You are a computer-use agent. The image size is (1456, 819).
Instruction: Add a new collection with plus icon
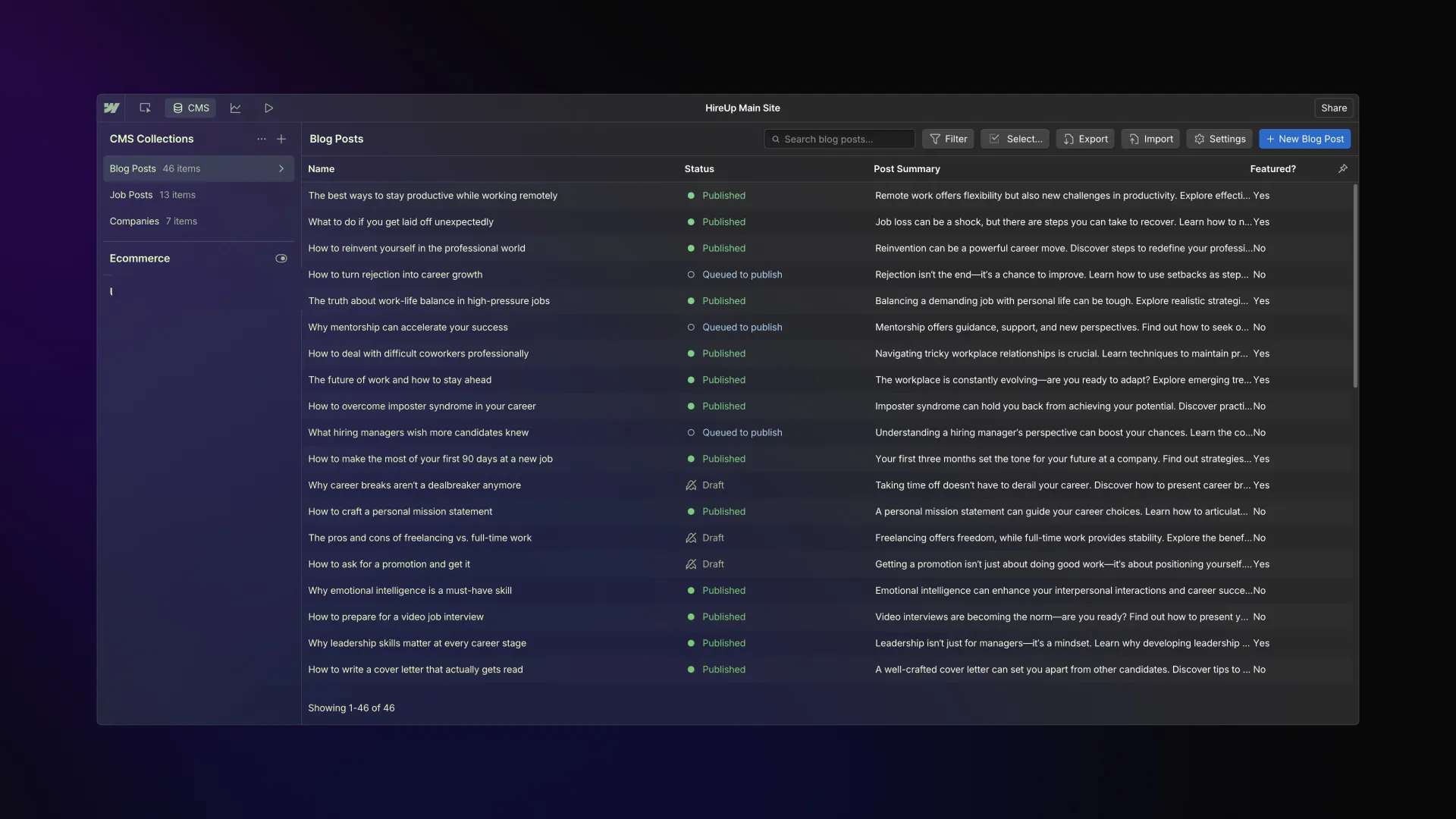pyautogui.click(x=281, y=139)
